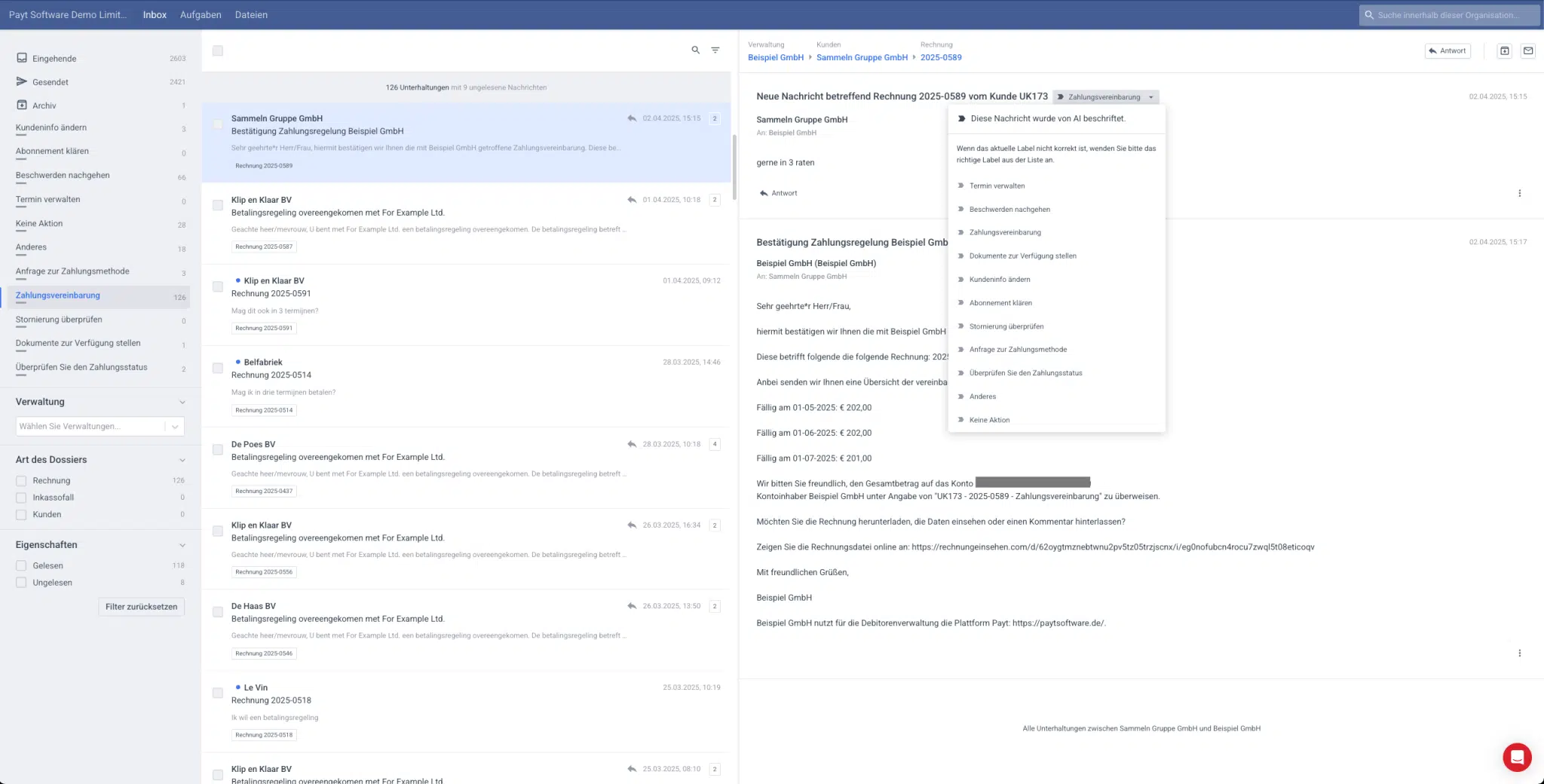Select checkbox of De Haas BV conversation
This screenshot has width=1544, height=784.
point(218,612)
